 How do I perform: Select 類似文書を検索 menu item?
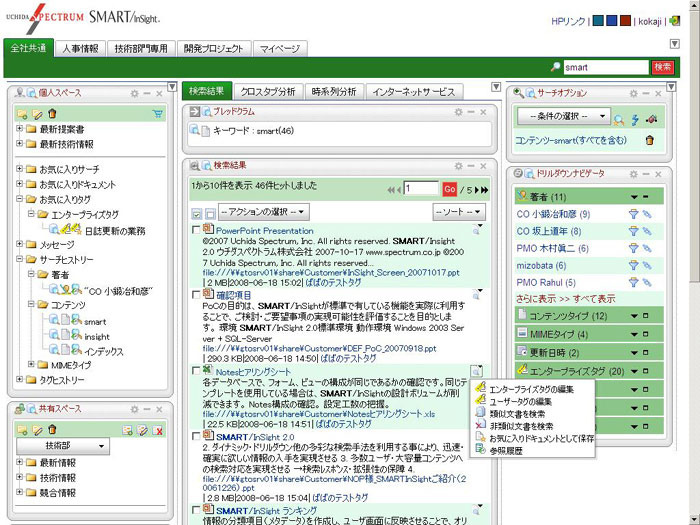coord(517,414)
